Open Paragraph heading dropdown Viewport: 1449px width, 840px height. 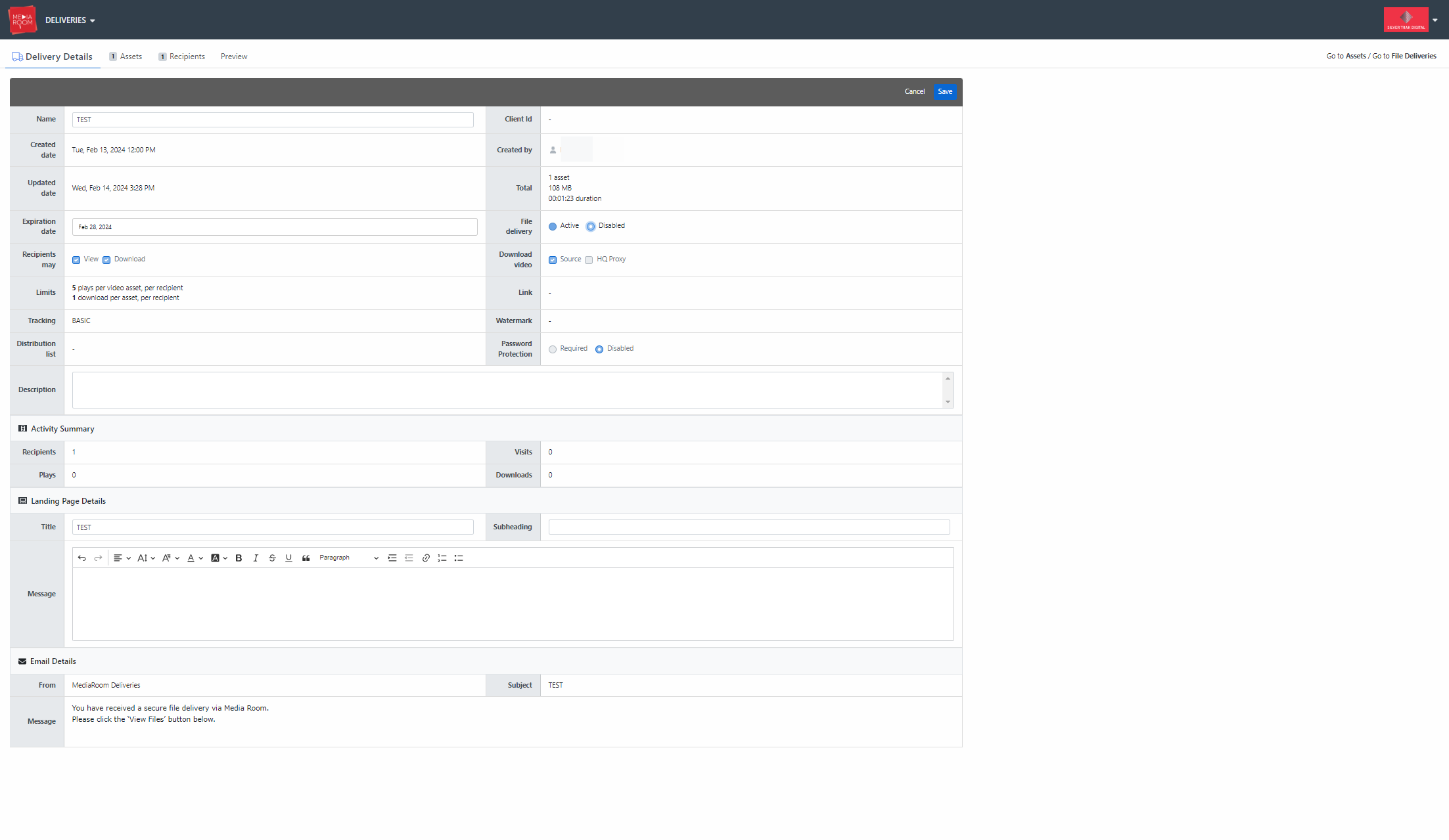click(348, 558)
